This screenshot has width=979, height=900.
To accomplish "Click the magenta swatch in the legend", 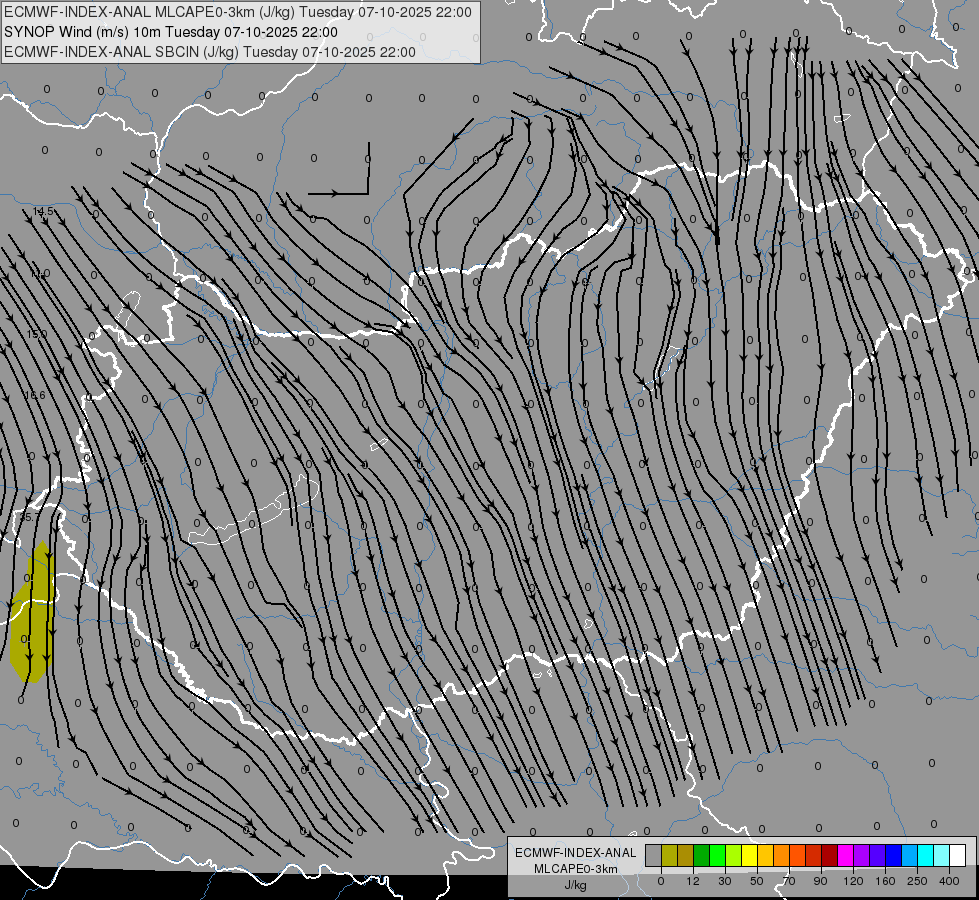I will pyautogui.click(x=846, y=855).
